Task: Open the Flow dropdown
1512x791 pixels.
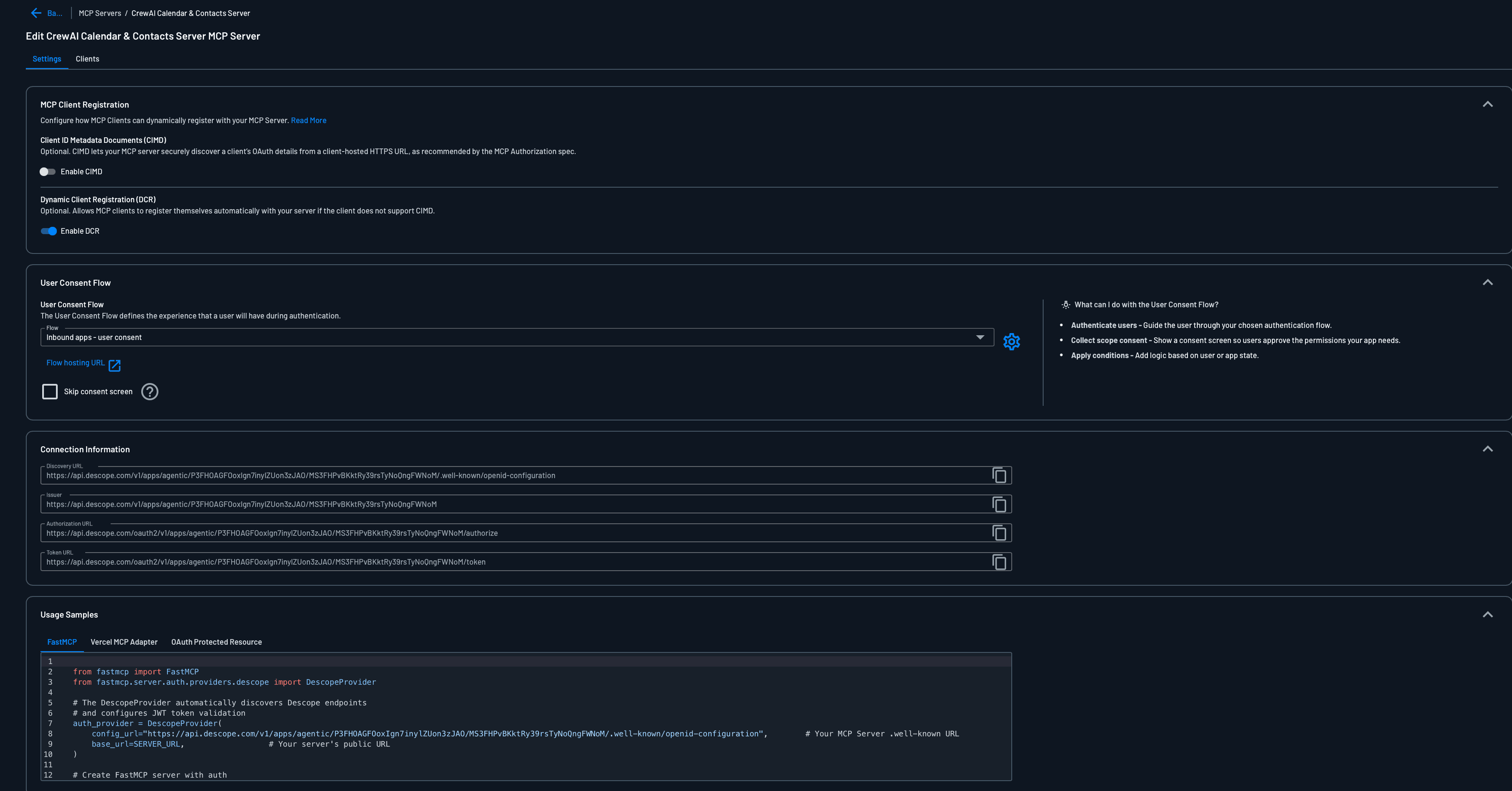Action: coord(517,337)
